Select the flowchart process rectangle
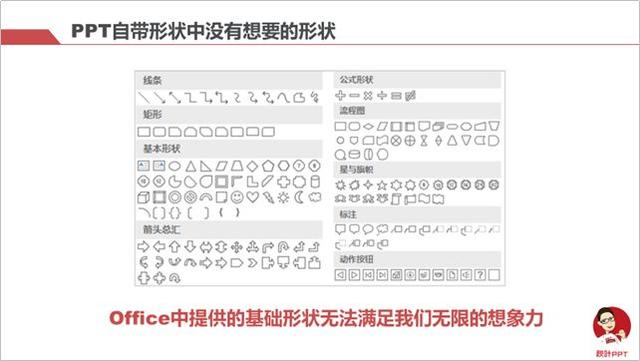This screenshot has height=361, width=640. 340,126
